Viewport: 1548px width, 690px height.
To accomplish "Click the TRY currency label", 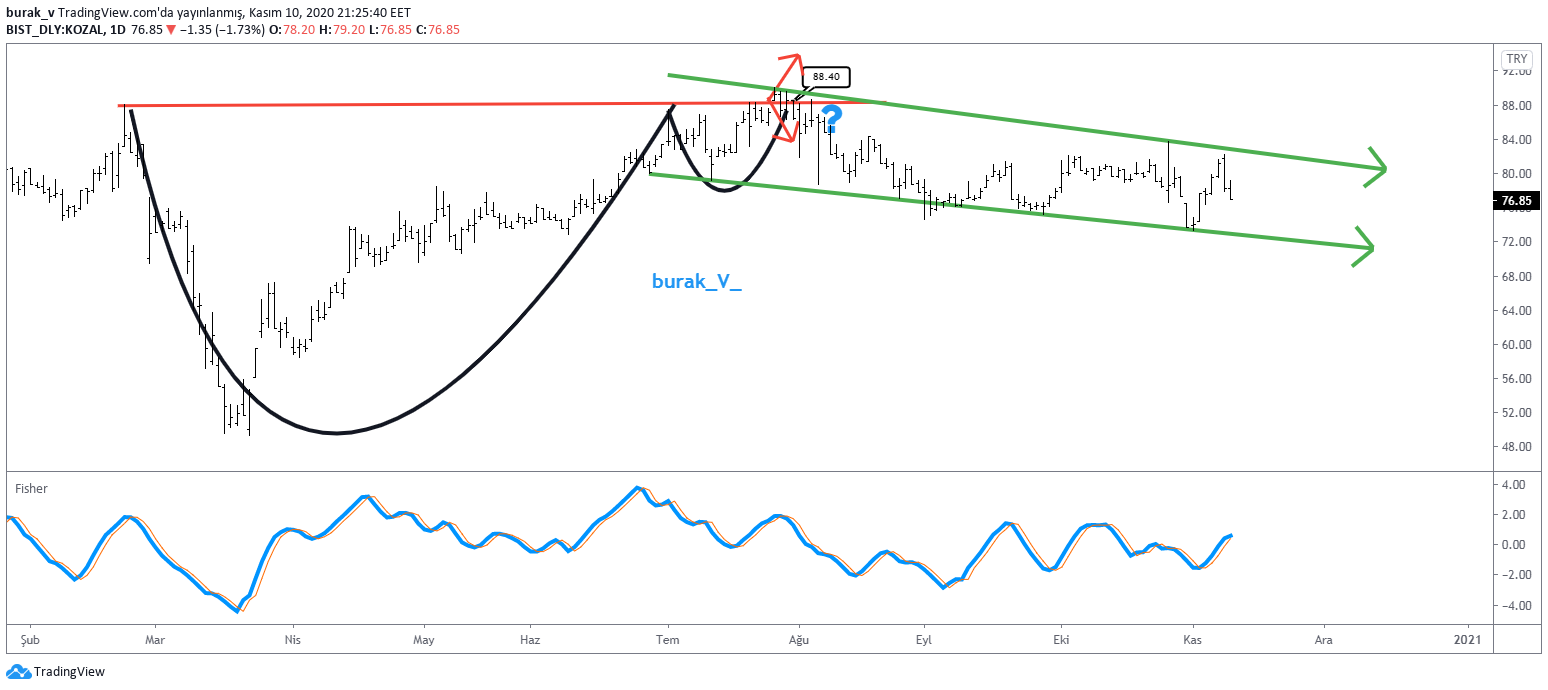I will point(1516,59).
